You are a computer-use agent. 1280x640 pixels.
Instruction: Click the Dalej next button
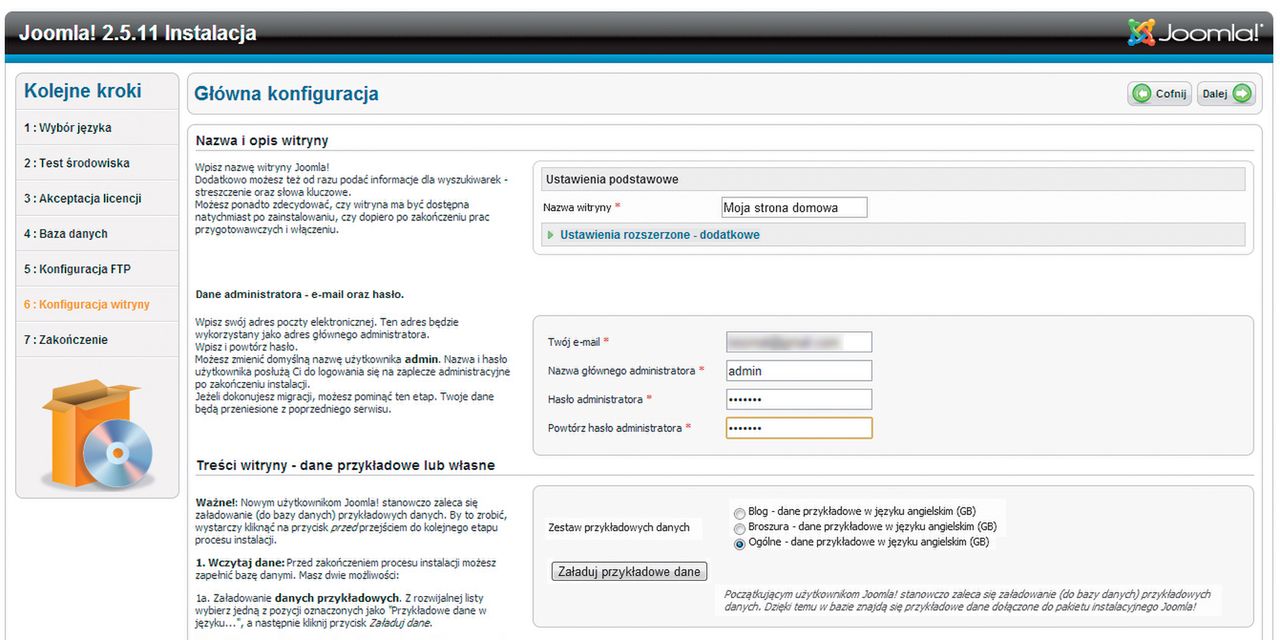point(1226,94)
